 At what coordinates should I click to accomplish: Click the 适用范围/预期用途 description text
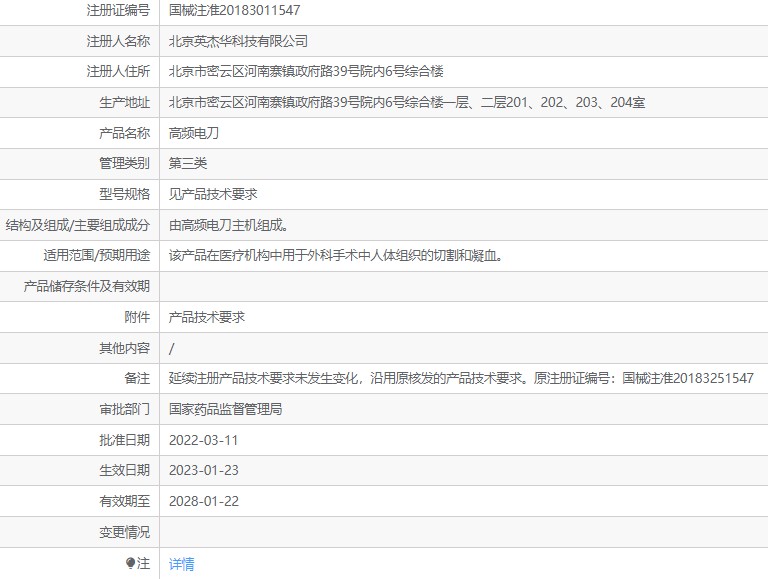(336, 255)
